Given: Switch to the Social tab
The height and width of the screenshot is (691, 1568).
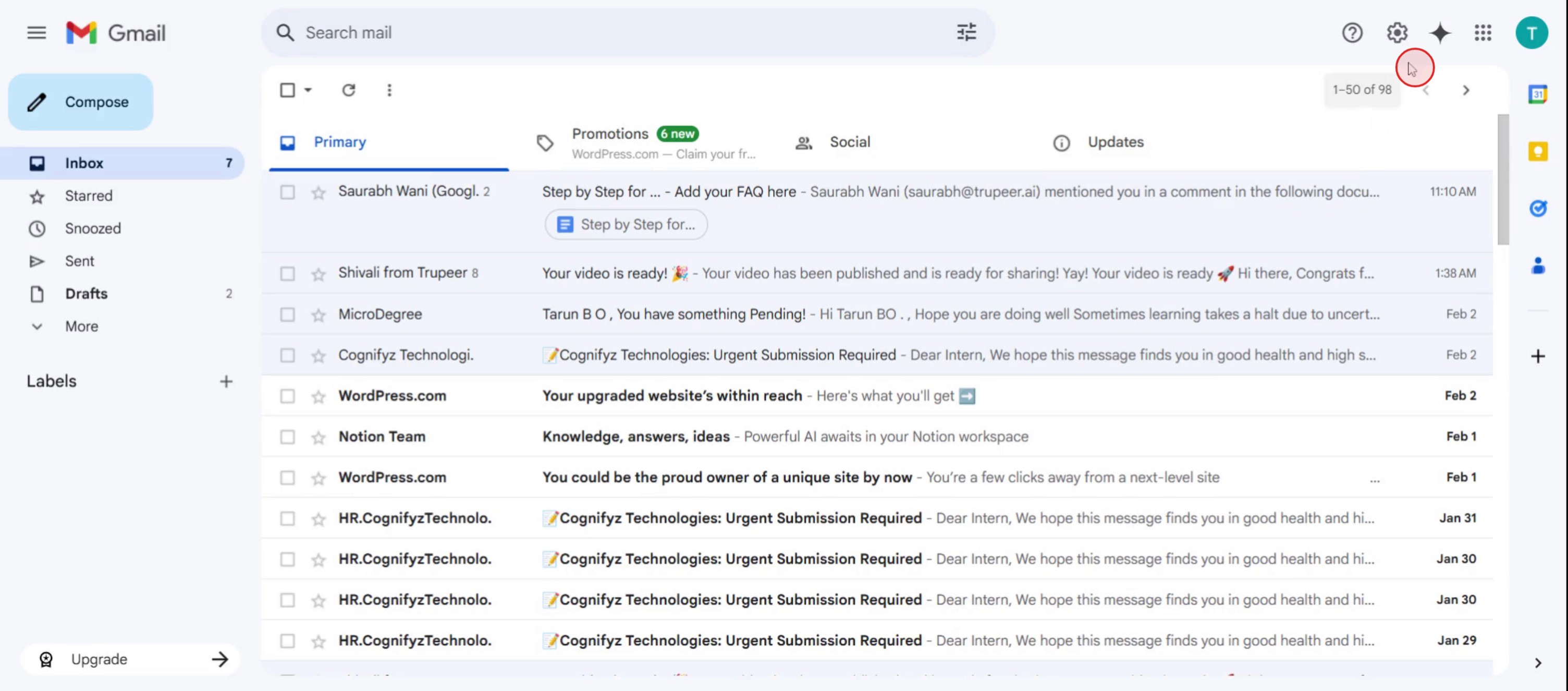Looking at the screenshot, I should [x=850, y=142].
